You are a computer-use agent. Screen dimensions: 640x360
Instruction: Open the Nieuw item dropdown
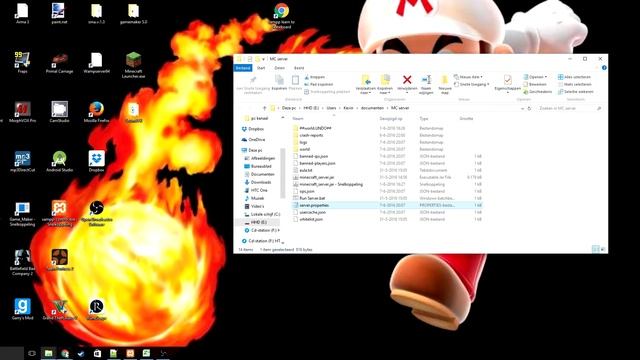(x=468, y=77)
